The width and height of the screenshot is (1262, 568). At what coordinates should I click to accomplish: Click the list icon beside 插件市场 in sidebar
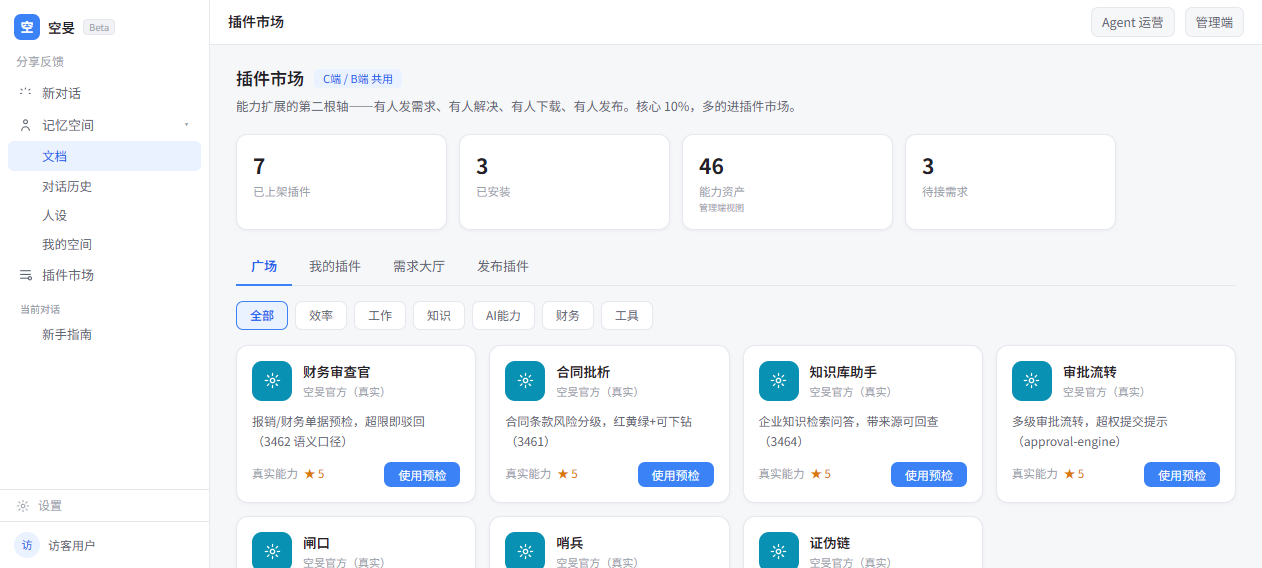[25, 275]
